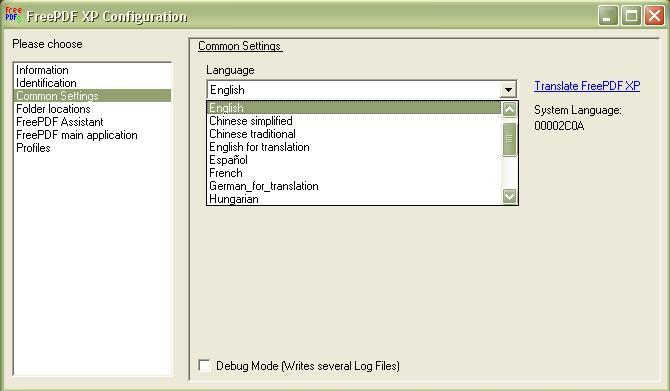Select Common Settings in the left list
The width and height of the screenshot is (670, 391).
click(x=93, y=96)
